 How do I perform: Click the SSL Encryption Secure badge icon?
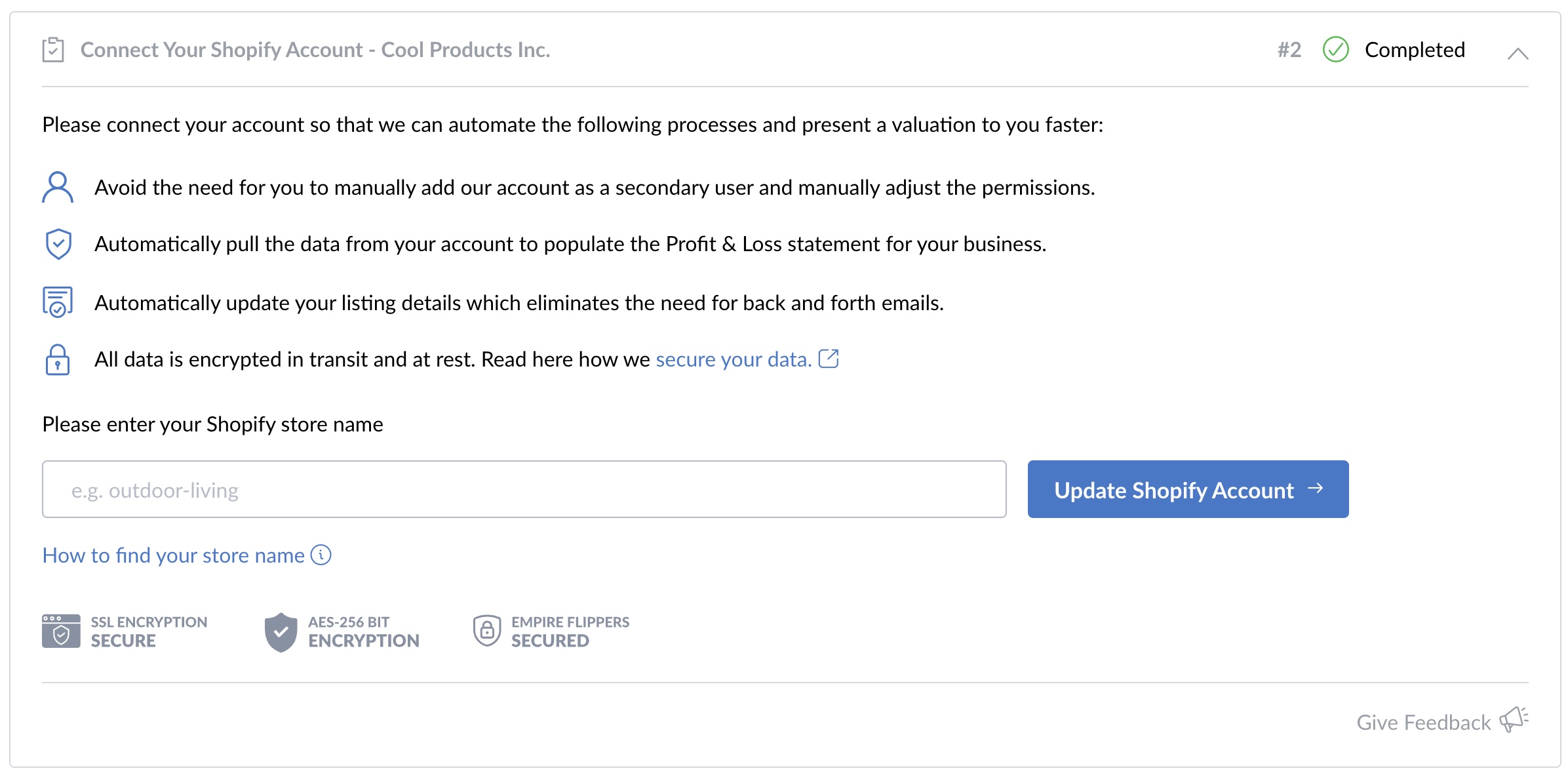pyautogui.click(x=61, y=631)
